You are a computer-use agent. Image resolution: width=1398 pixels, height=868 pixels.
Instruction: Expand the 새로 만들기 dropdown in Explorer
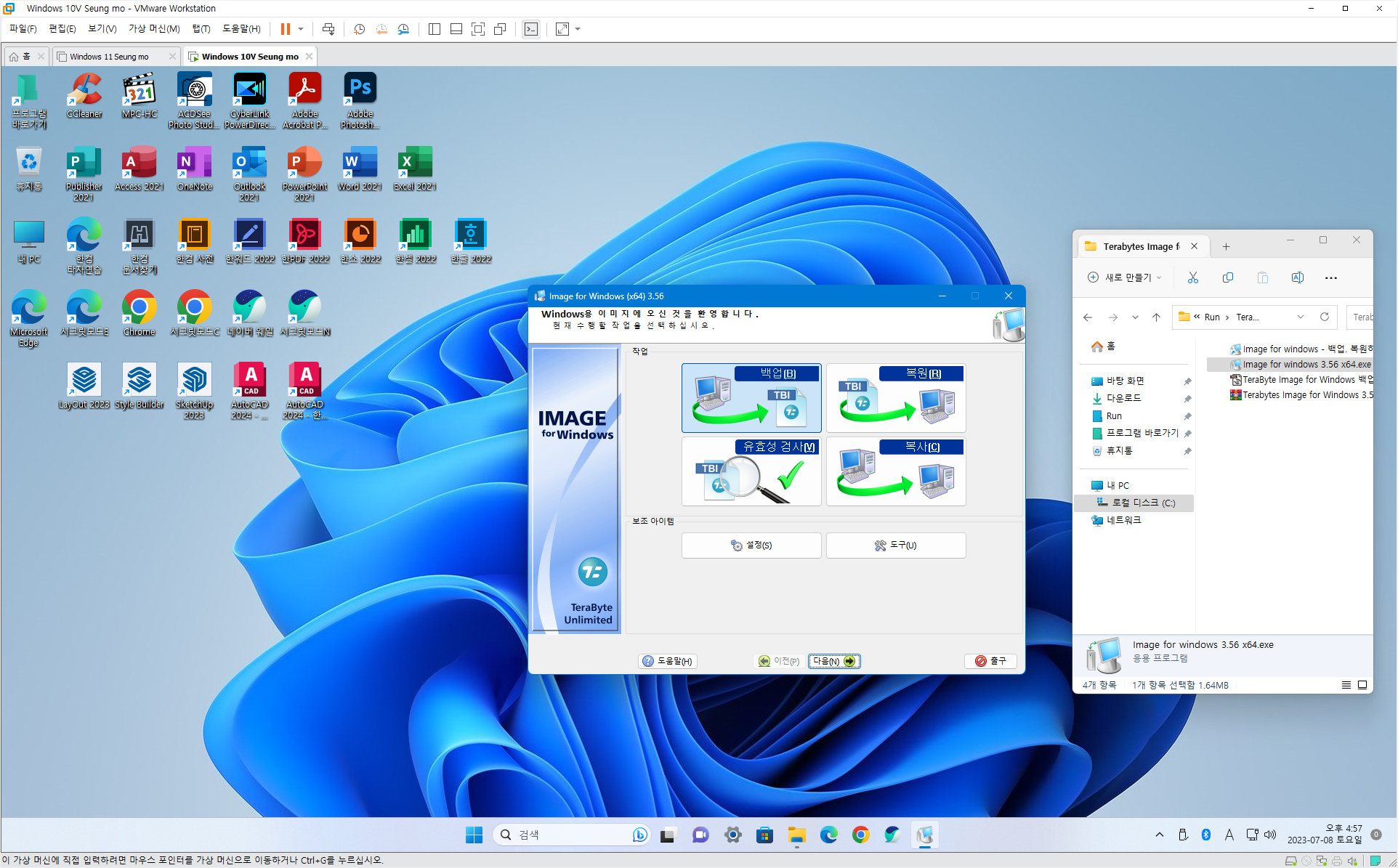click(1125, 277)
